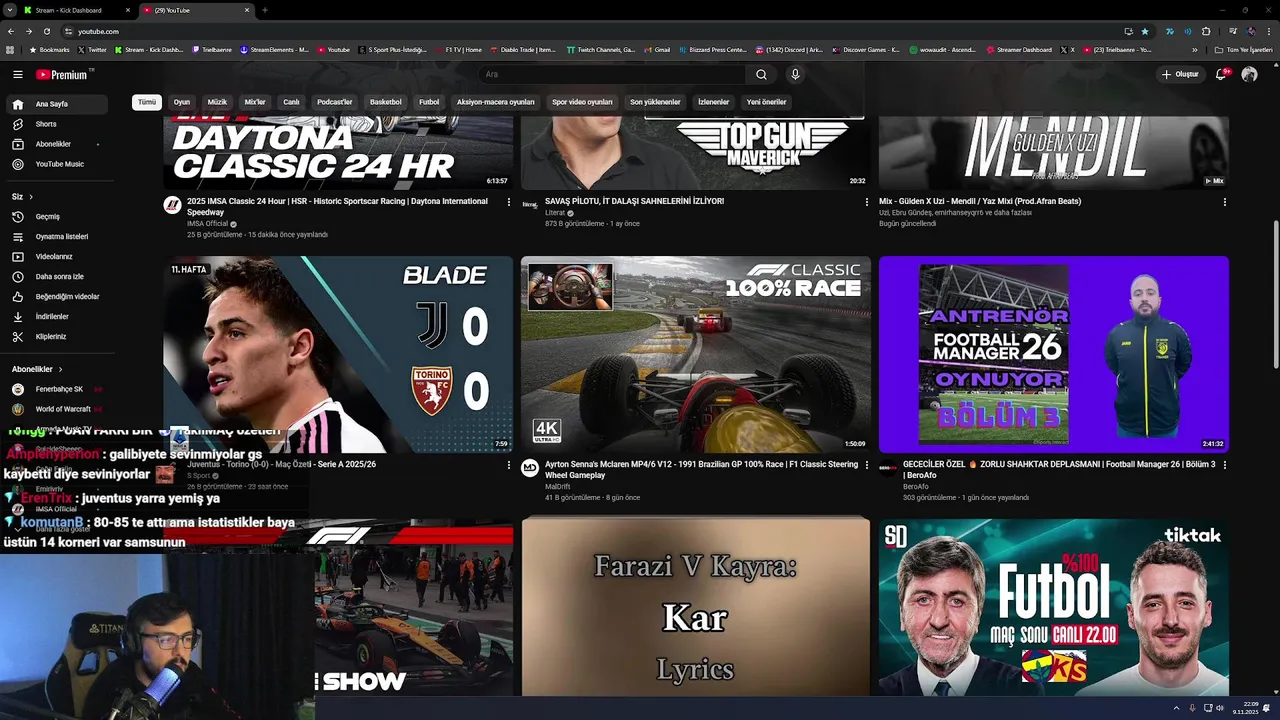Open Farazi V Kayra Kar Lyrics thumbnail
Screen dimensions: 1280x720
(x=696, y=606)
